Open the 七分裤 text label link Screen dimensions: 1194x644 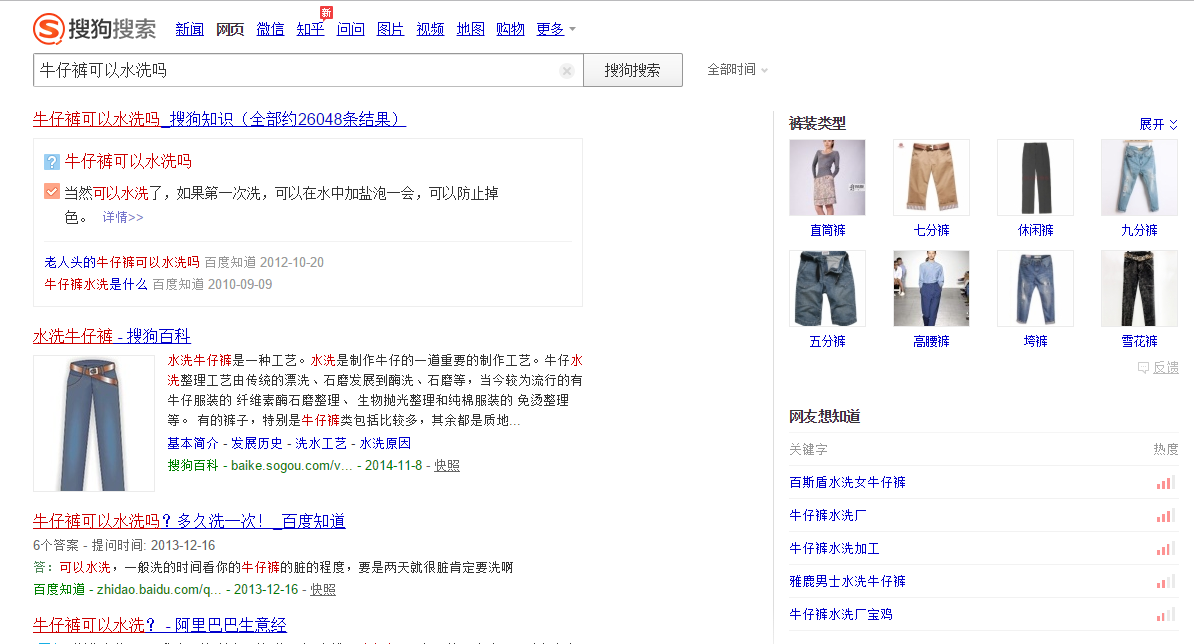[x=931, y=231]
